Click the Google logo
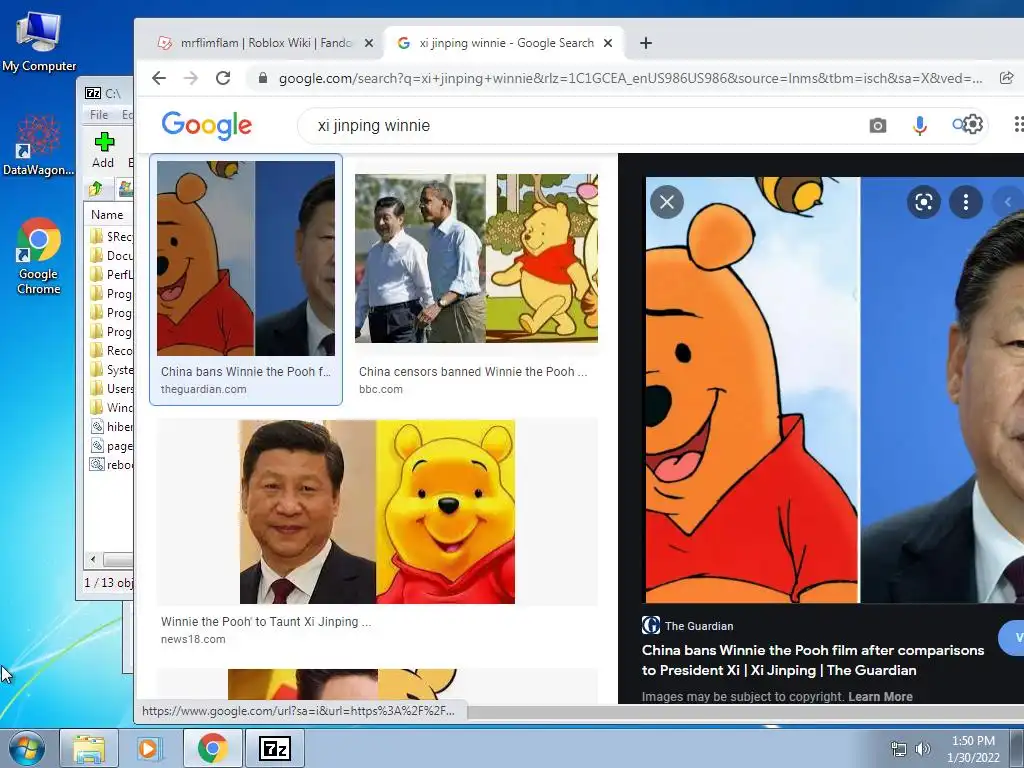 pos(206,125)
